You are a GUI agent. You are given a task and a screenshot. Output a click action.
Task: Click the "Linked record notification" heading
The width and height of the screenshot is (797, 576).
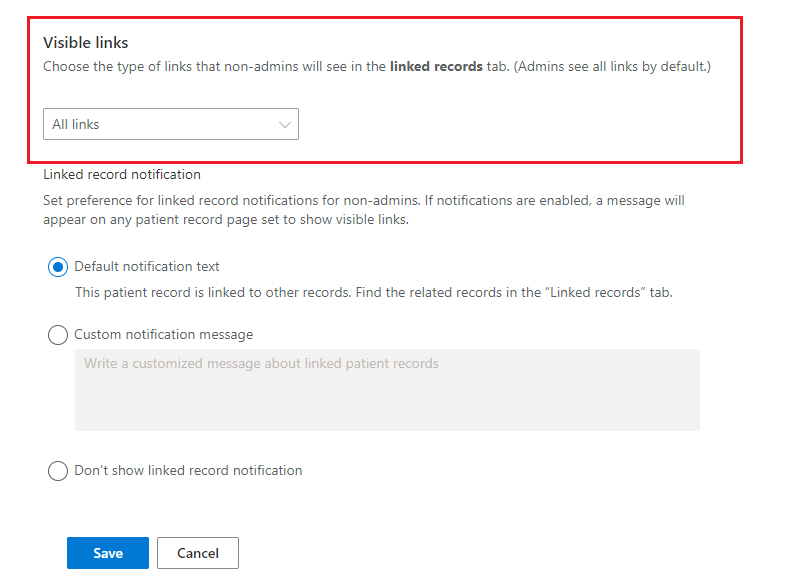[x=122, y=174]
